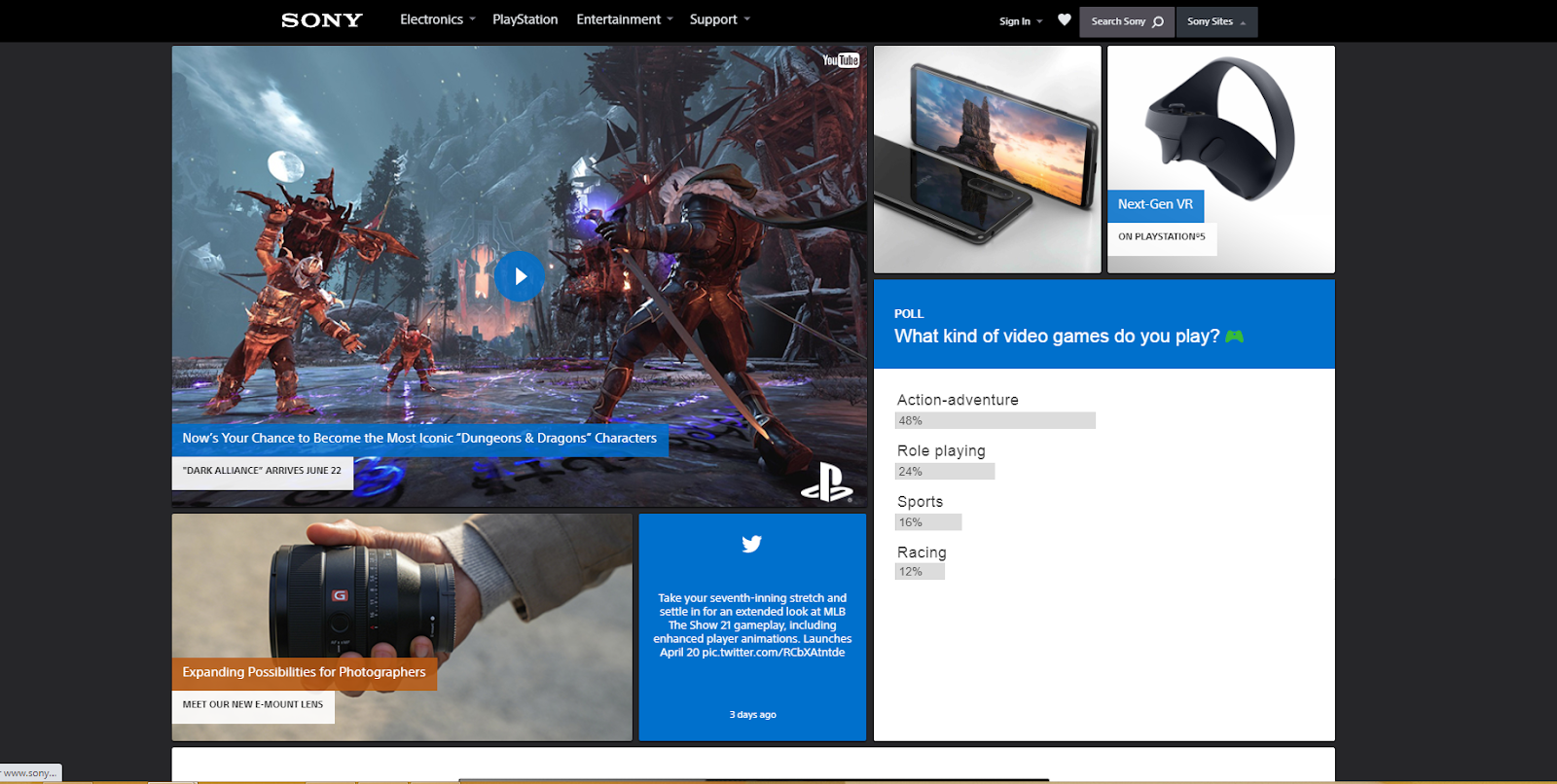
Task: Click the On PlayStation 5 label
Action: click(x=1162, y=237)
